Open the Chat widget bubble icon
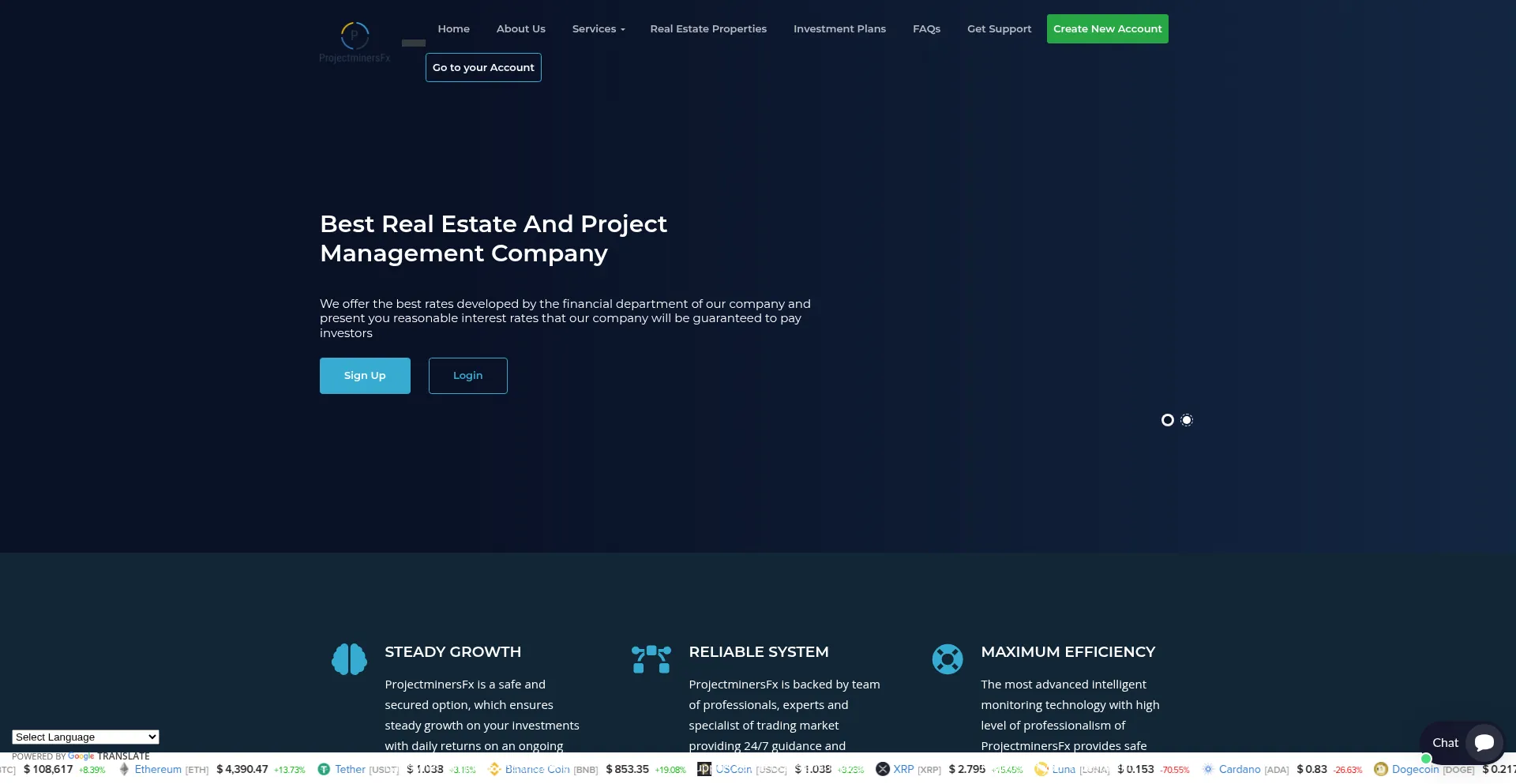1516x784 pixels. [1484, 743]
